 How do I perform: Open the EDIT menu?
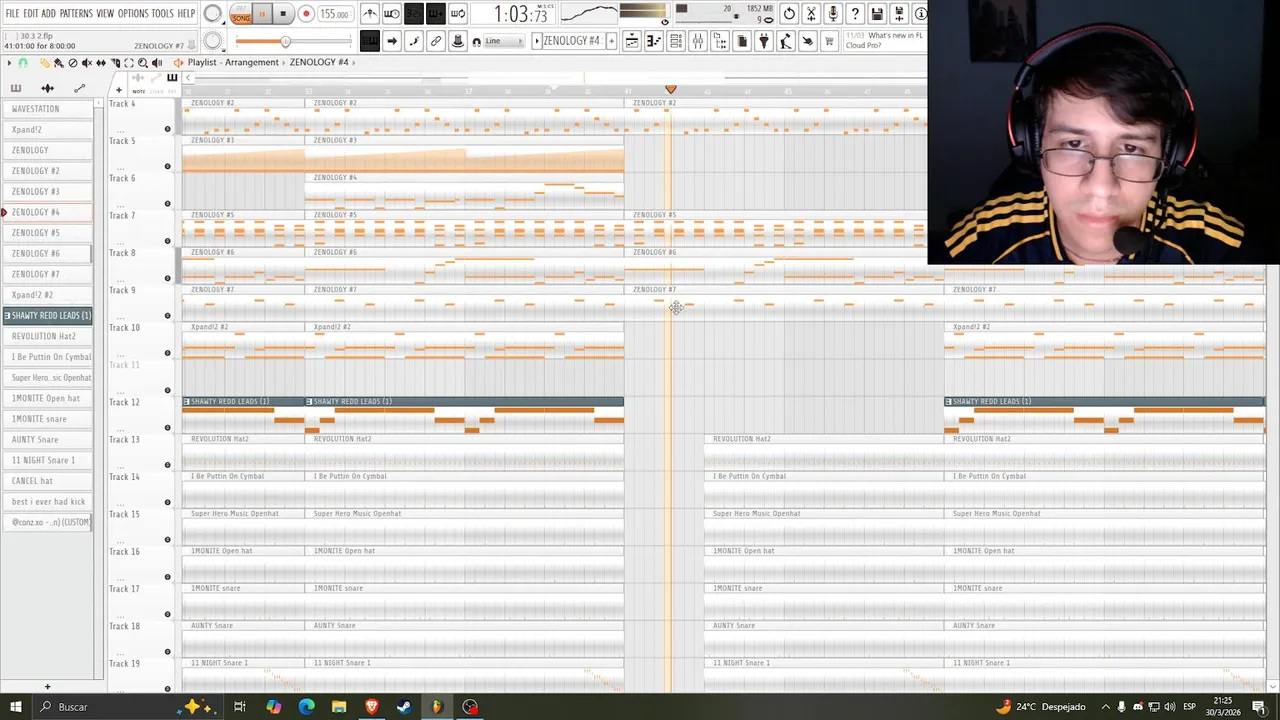click(x=30, y=13)
